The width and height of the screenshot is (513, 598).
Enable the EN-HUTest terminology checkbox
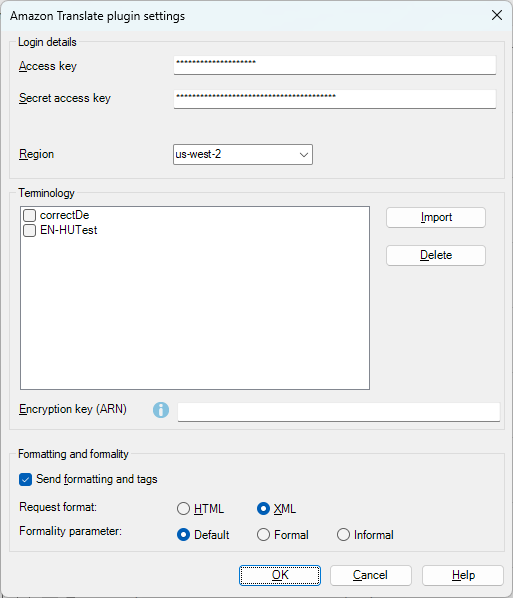click(29, 230)
